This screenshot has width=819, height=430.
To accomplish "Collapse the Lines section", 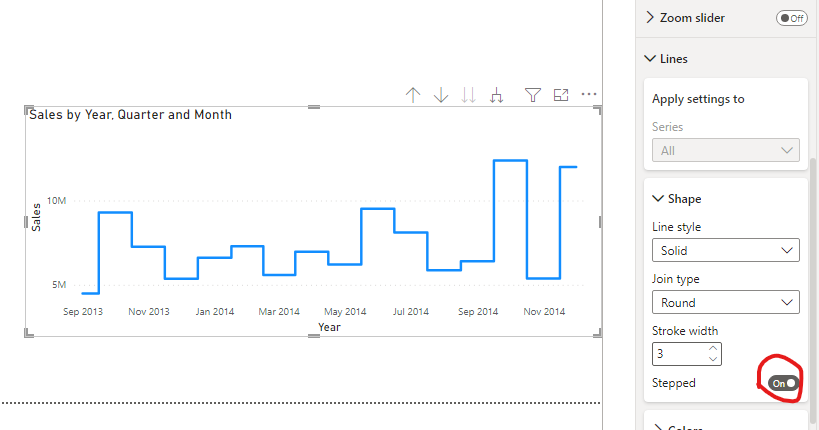I will [x=650, y=59].
